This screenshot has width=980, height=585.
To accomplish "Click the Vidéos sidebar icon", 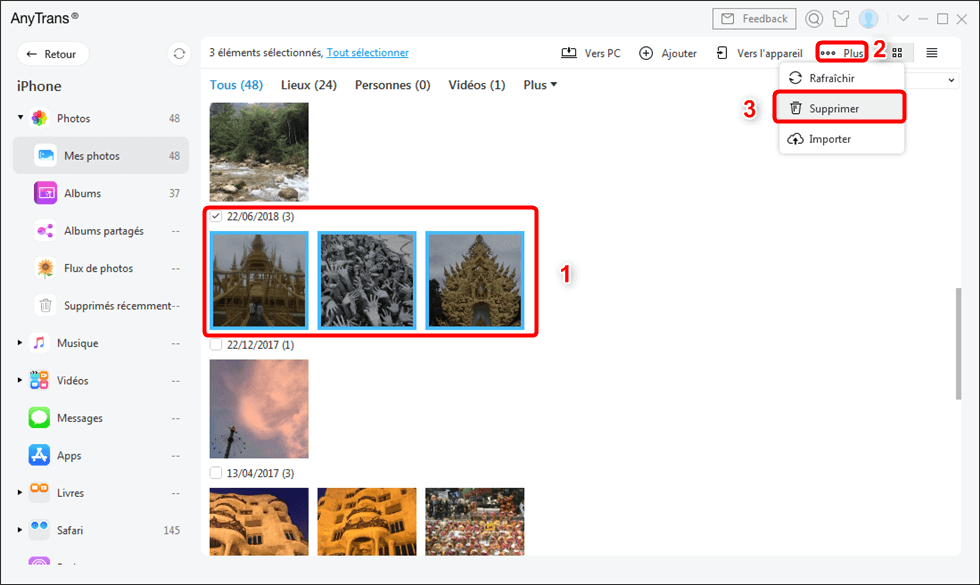I will pyautogui.click(x=39, y=380).
